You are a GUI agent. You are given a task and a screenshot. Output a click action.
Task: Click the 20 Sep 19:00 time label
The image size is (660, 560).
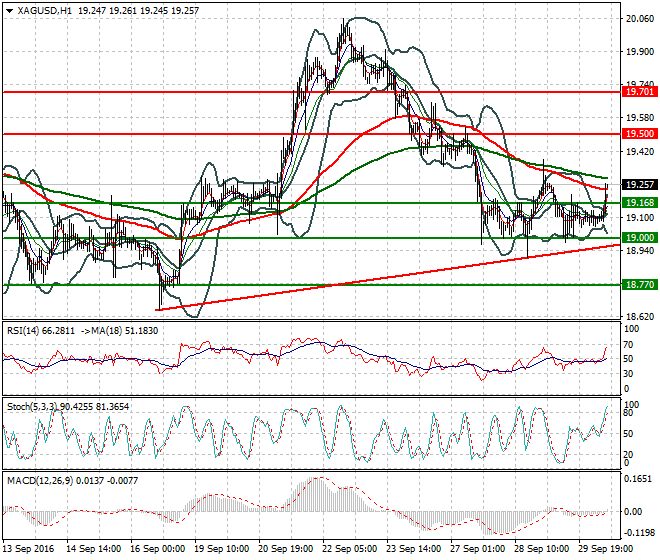point(285,549)
